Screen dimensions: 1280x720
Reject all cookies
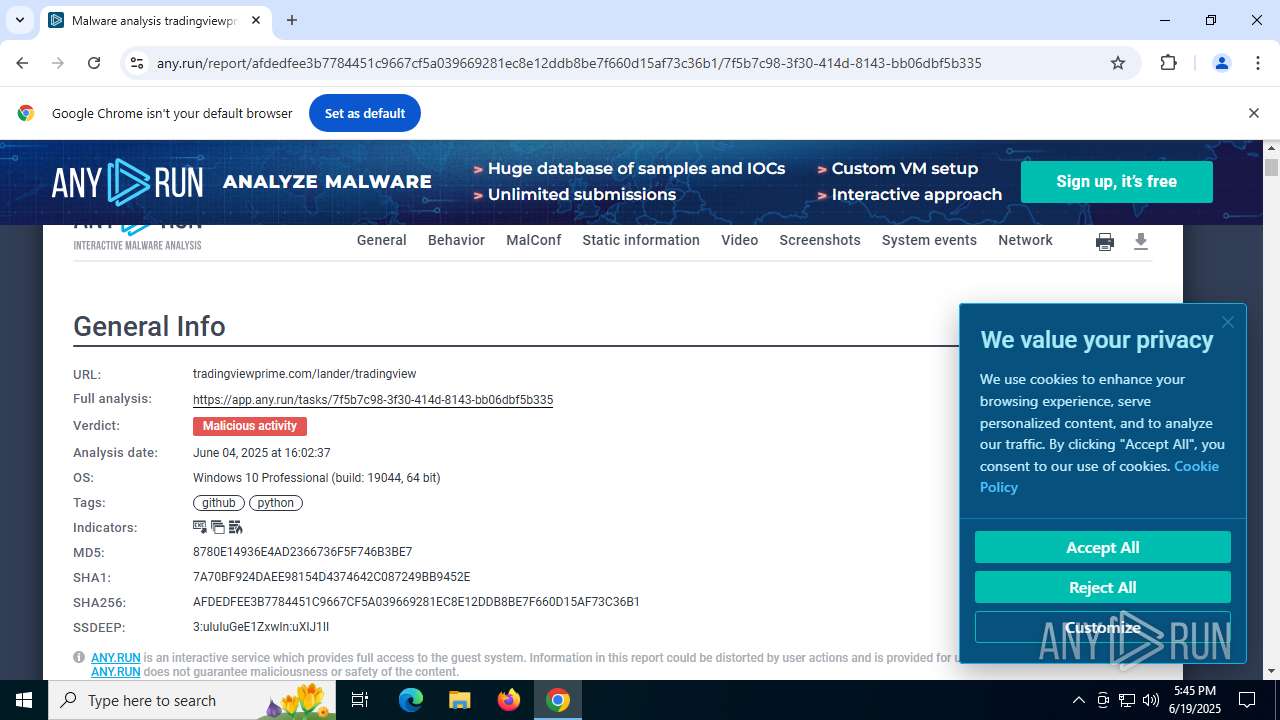point(1103,588)
